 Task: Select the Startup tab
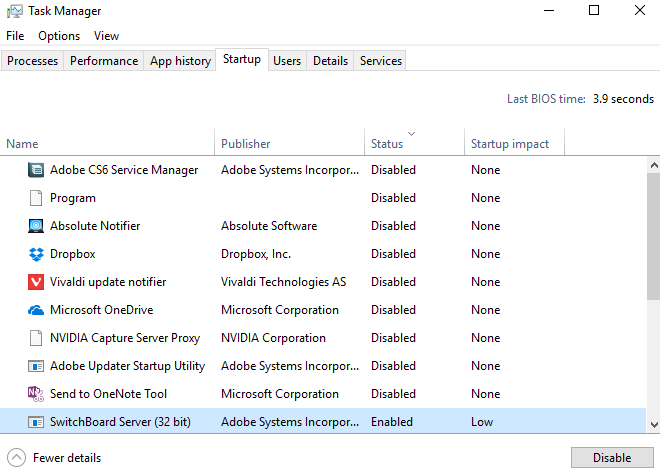242,59
